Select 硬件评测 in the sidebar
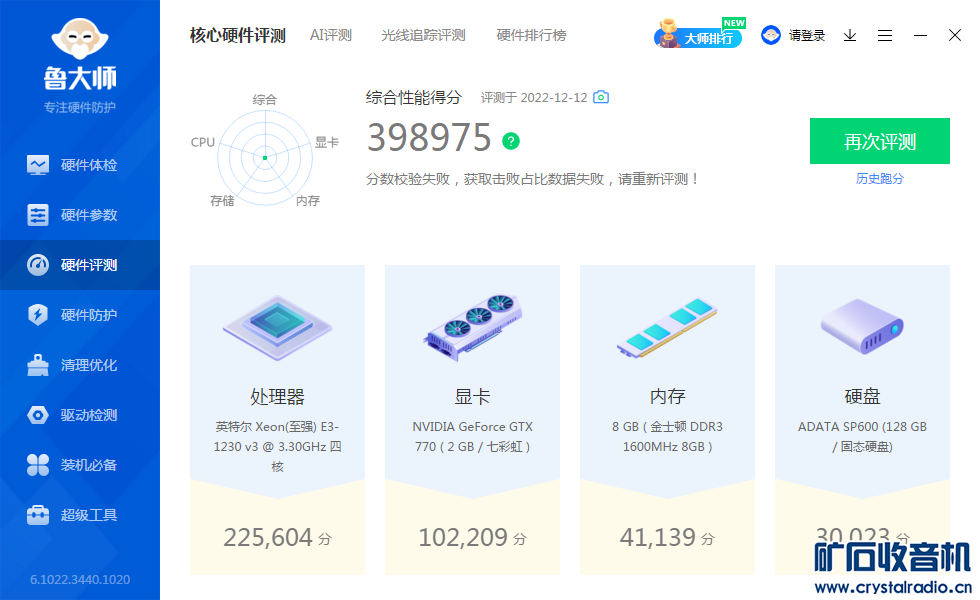The width and height of the screenshot is (980, 600). 80,265
